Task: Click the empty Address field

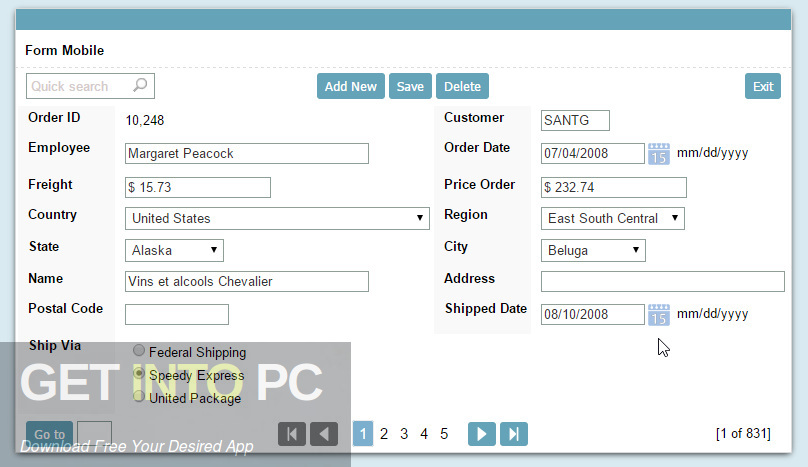Action: pyautogui.click(x=663, y=281)
